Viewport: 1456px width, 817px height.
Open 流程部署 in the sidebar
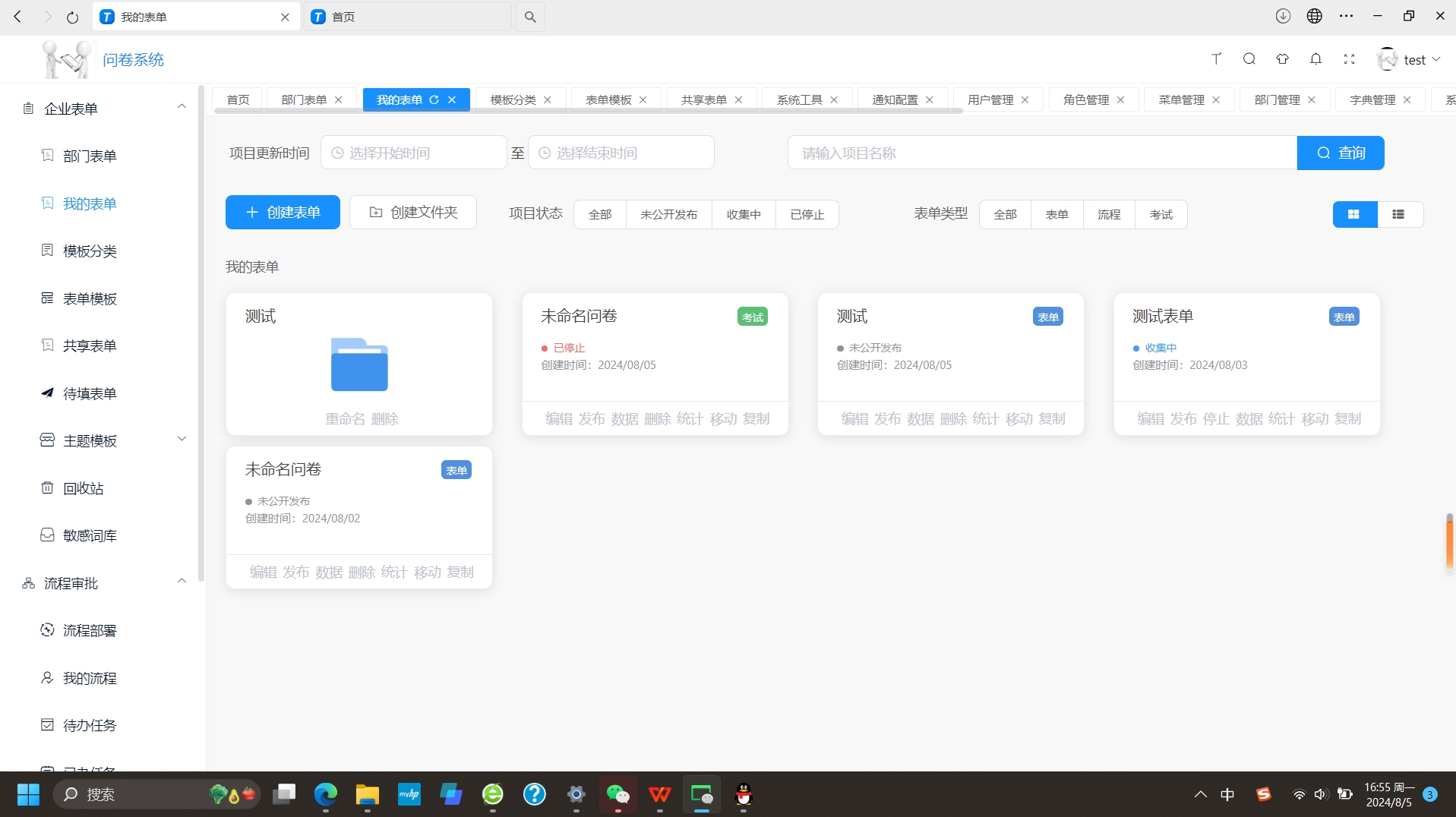[x=90, y=630]
